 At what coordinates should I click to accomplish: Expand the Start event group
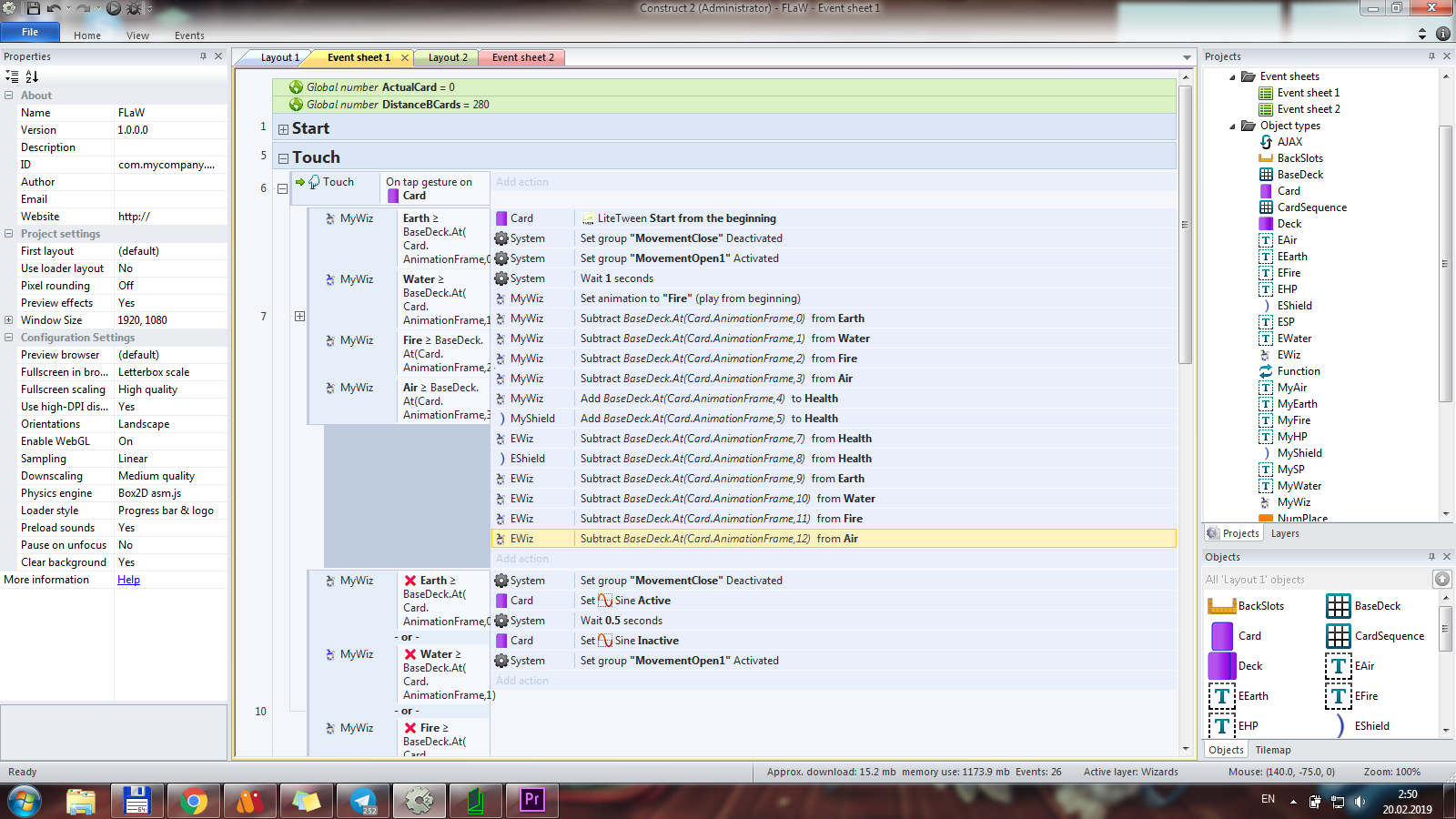tap(283, 129)
